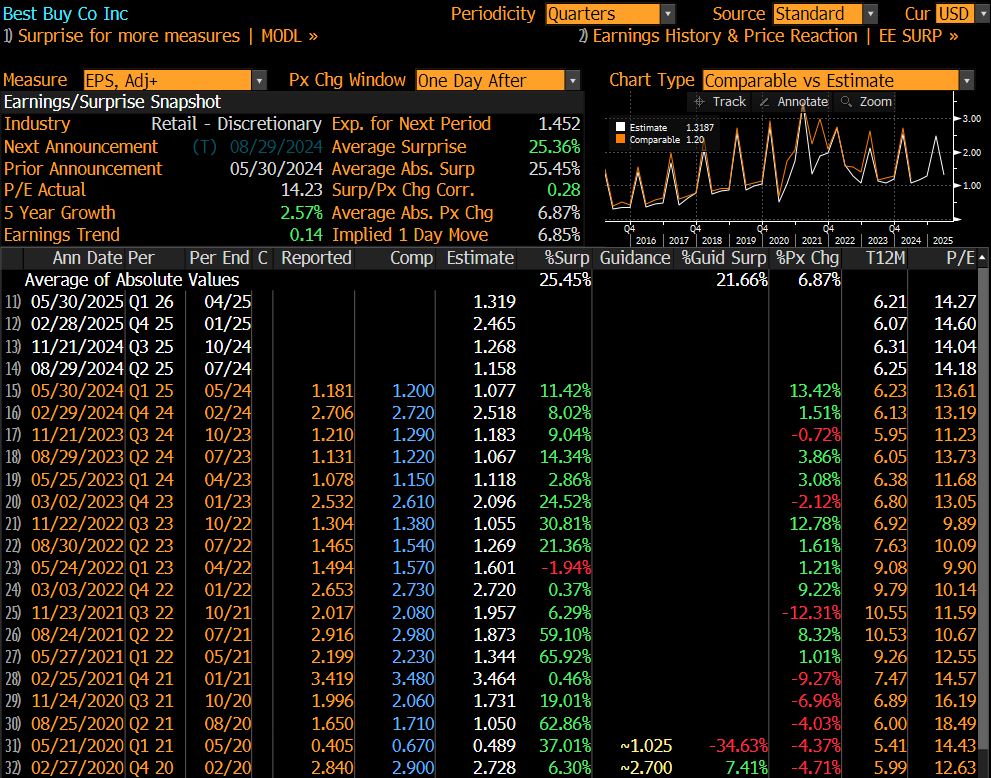Click the %Guid Surp column header
Image resolution: width=991 pixels, height=778 pixels.
pos(722,258)
